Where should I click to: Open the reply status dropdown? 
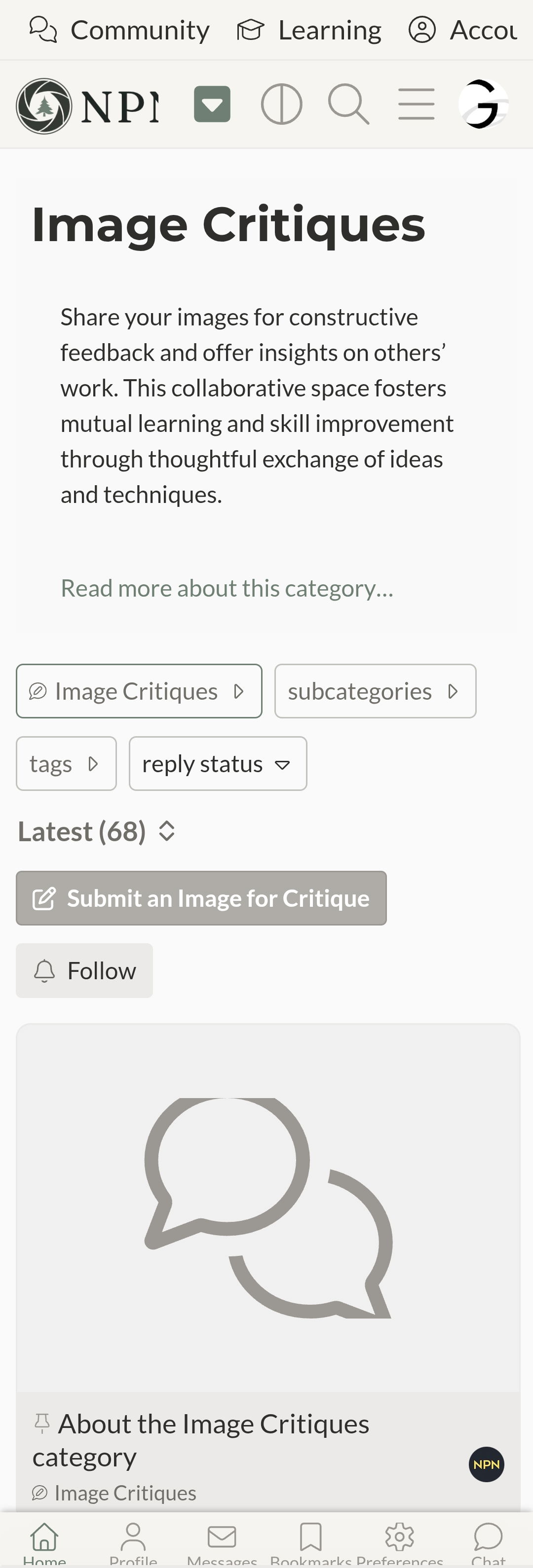coord(218,763)
